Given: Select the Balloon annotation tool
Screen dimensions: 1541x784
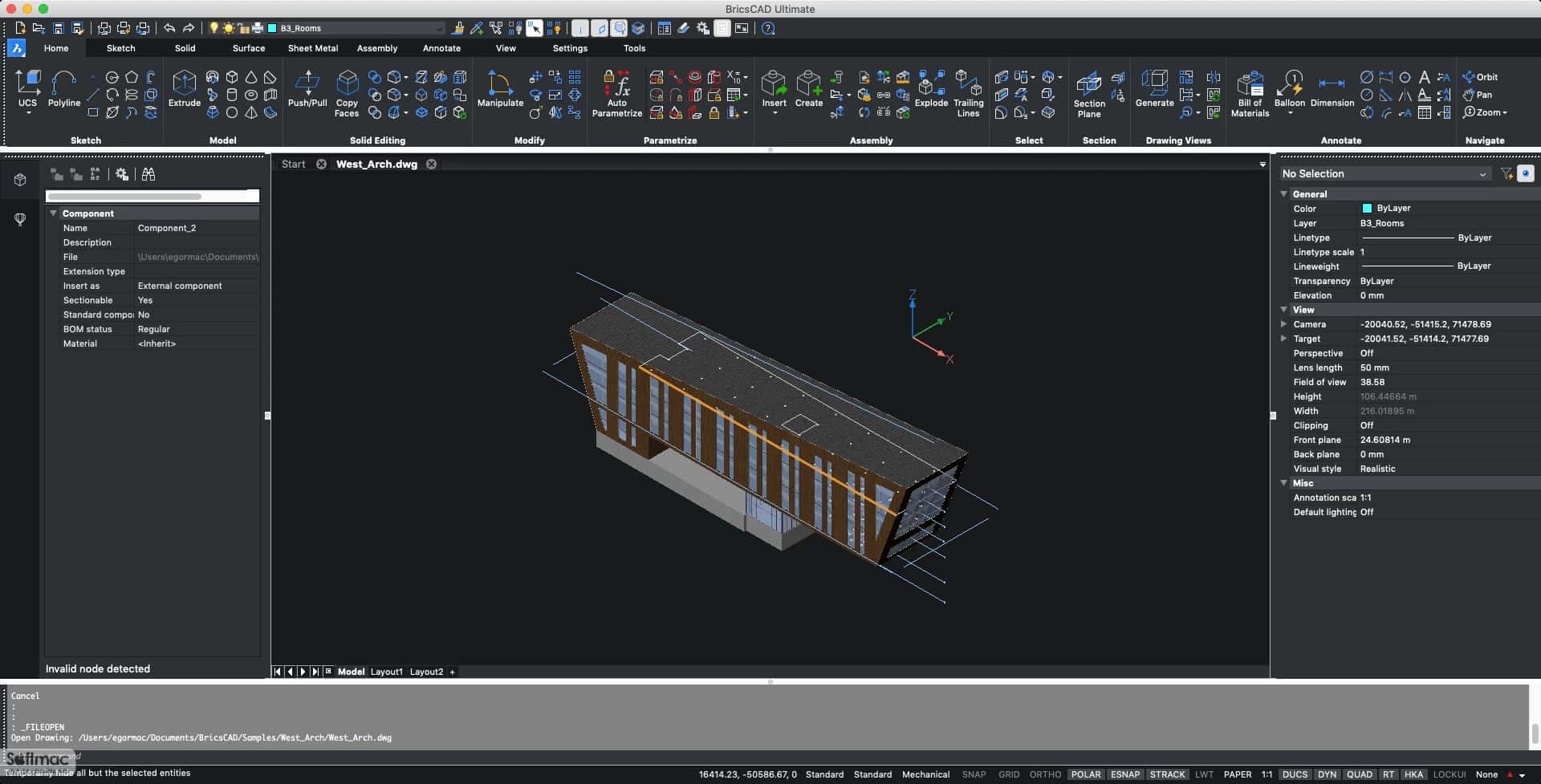Looking at the screenshot, I should [x=1289, y=90].
